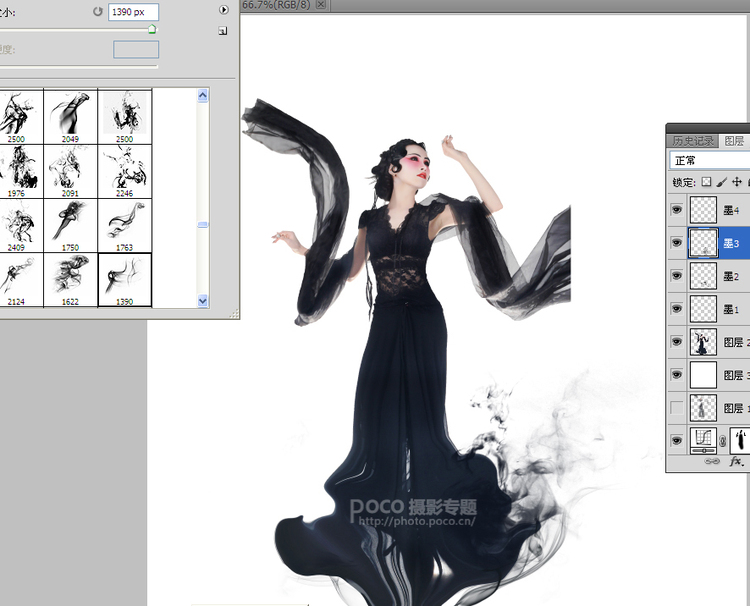Screen dimensions: 750x606
Task: Select the 图层 1 layer thumbnail
Action: pos(703,408)
